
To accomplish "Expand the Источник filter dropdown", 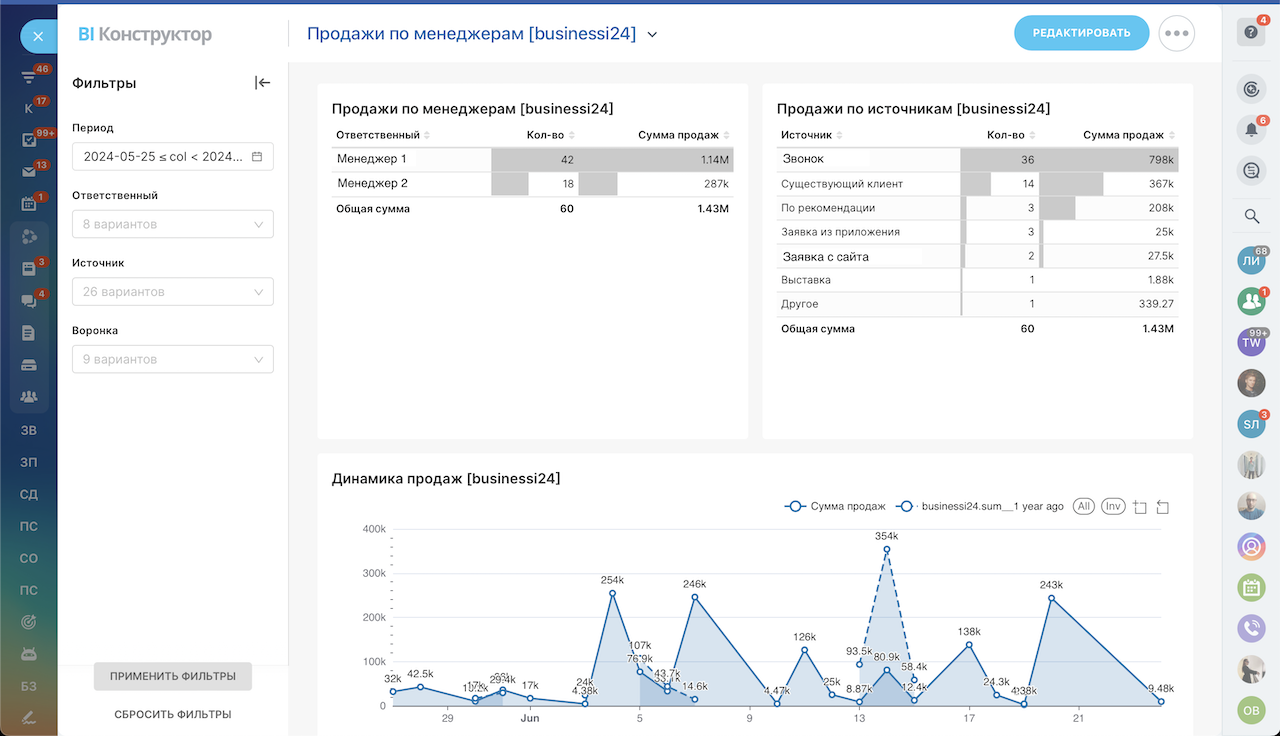I will pyautogui.click(x=173, y=292).
